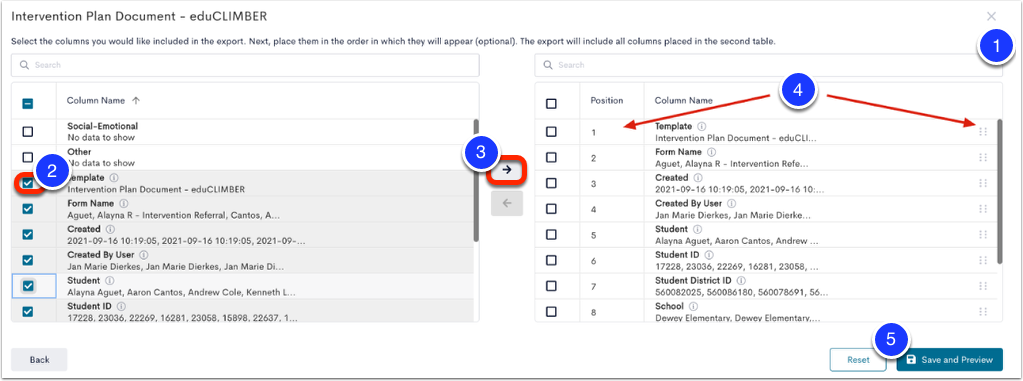
Task: Click the drag handle on the Template row
Action: pyautogui.click(x=983, y=132)
